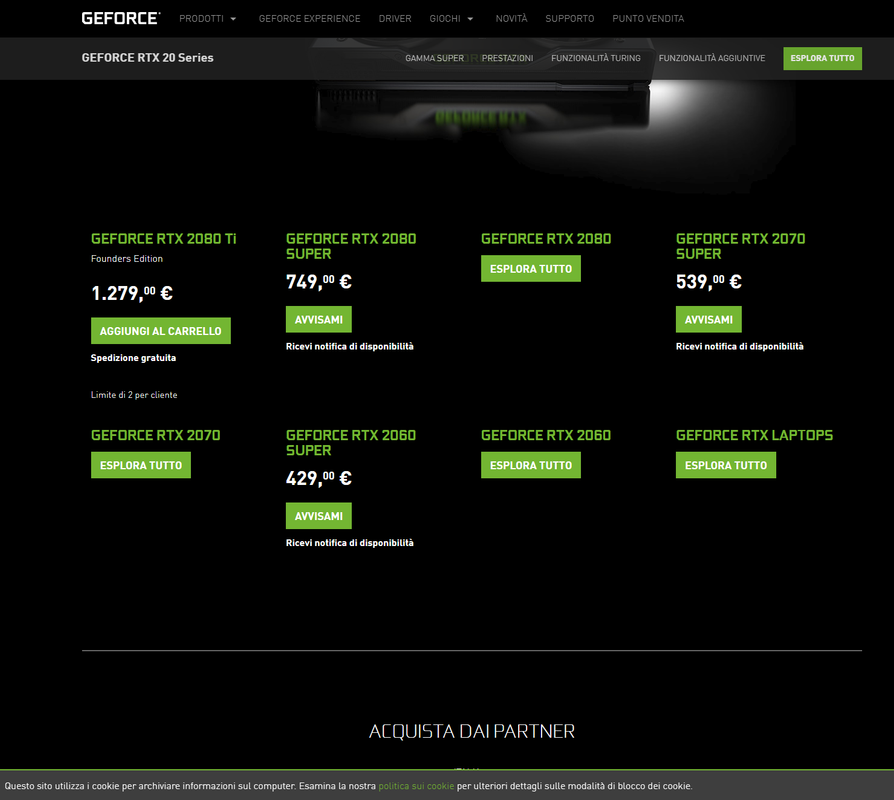Click Esplora Tutto under GeForce RTX 2070
Viewport: 894px width, 800px height.
coord(141,465)
